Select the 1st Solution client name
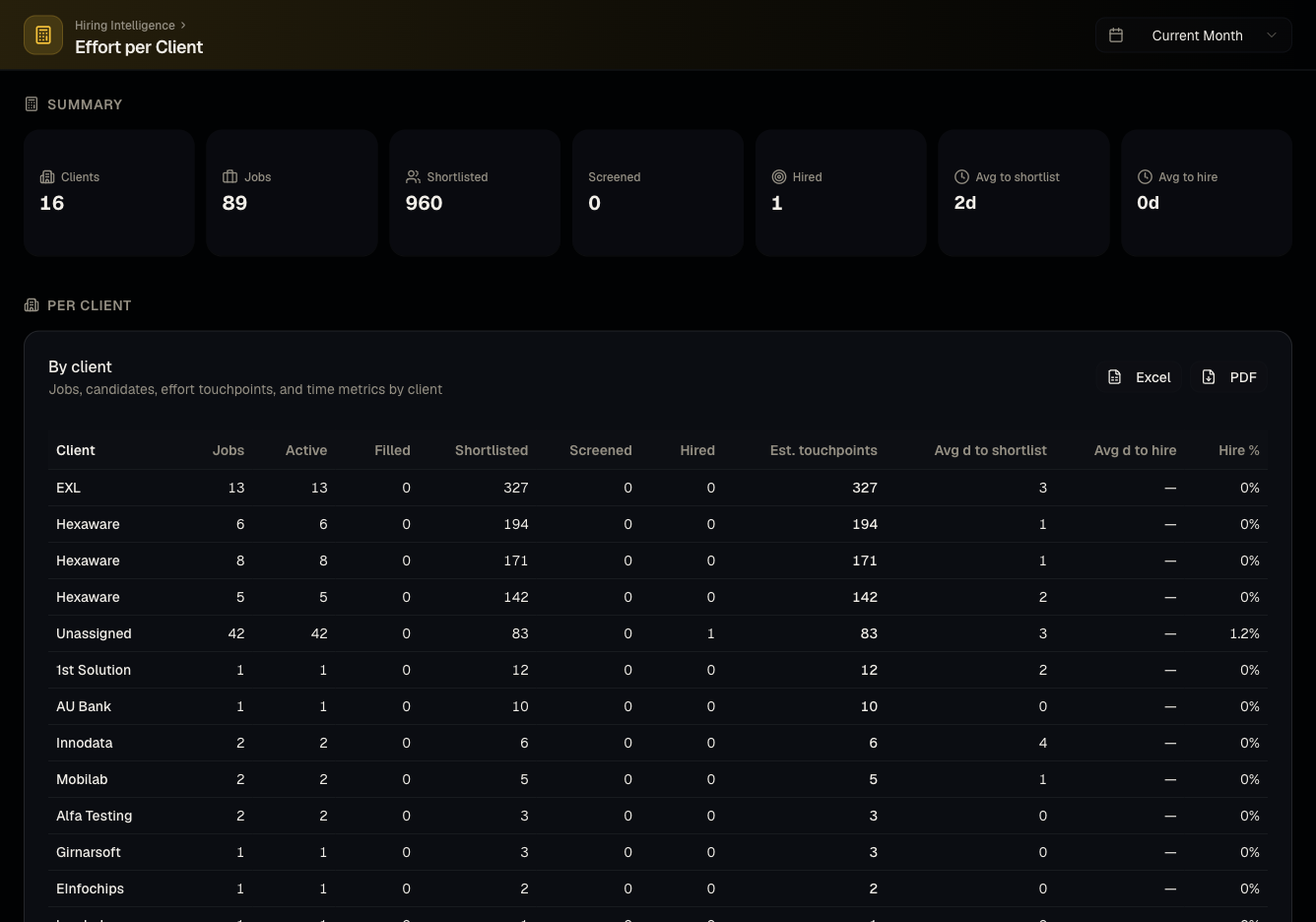Viewport: 1316px width, 922px height. point(94,670)
